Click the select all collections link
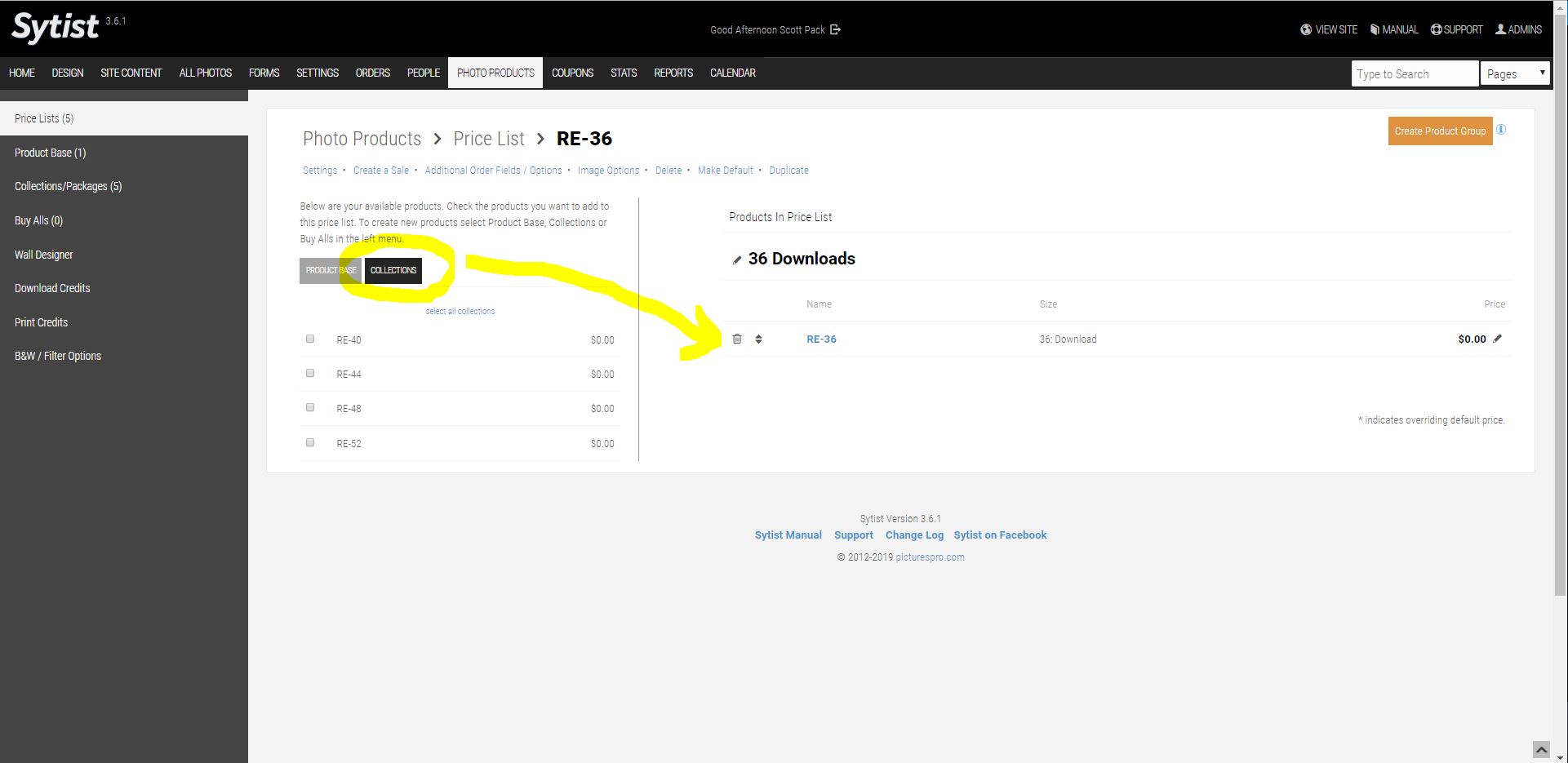This screenshot has width=1568, height=763. coord(460,311)
